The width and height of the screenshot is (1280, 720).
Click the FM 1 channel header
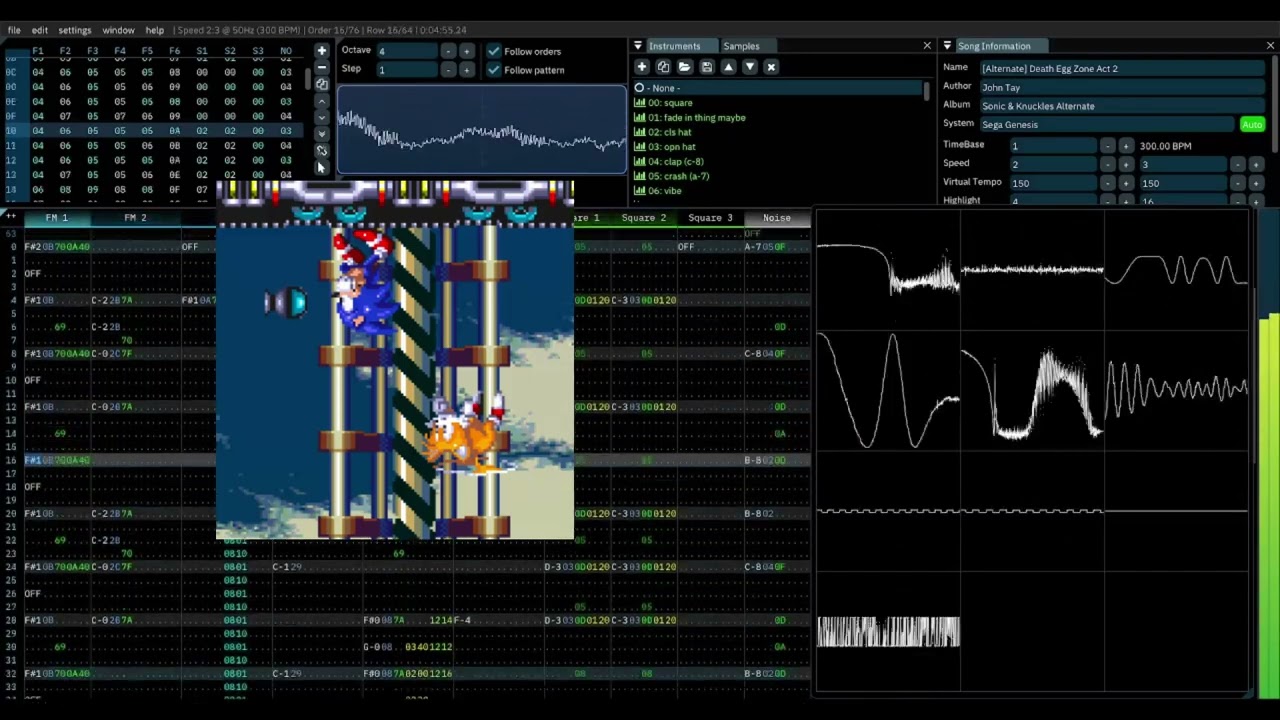tap(56, 218)
